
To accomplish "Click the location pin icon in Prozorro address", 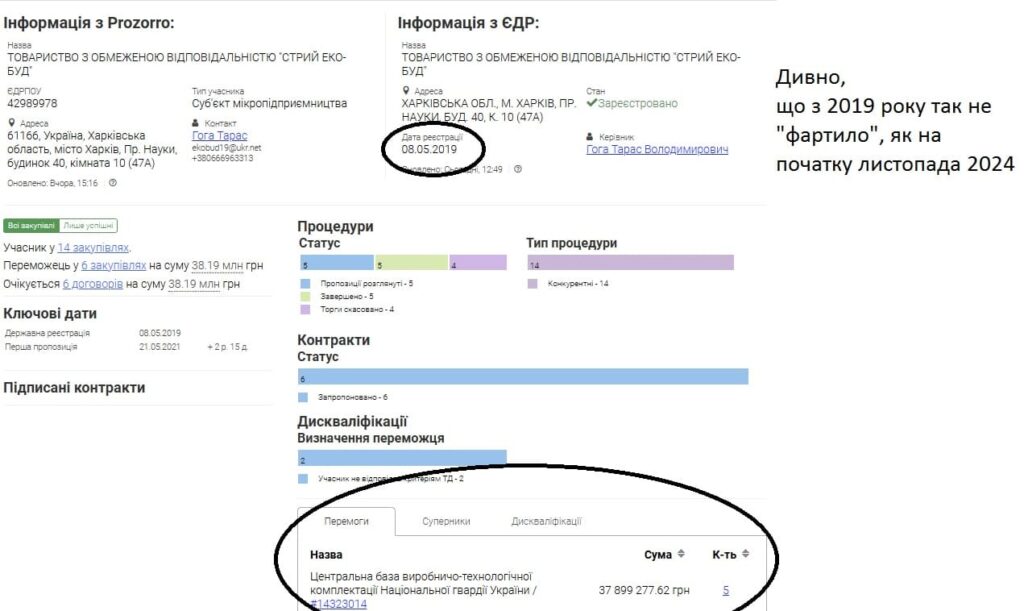I will (x=10, y=124).
